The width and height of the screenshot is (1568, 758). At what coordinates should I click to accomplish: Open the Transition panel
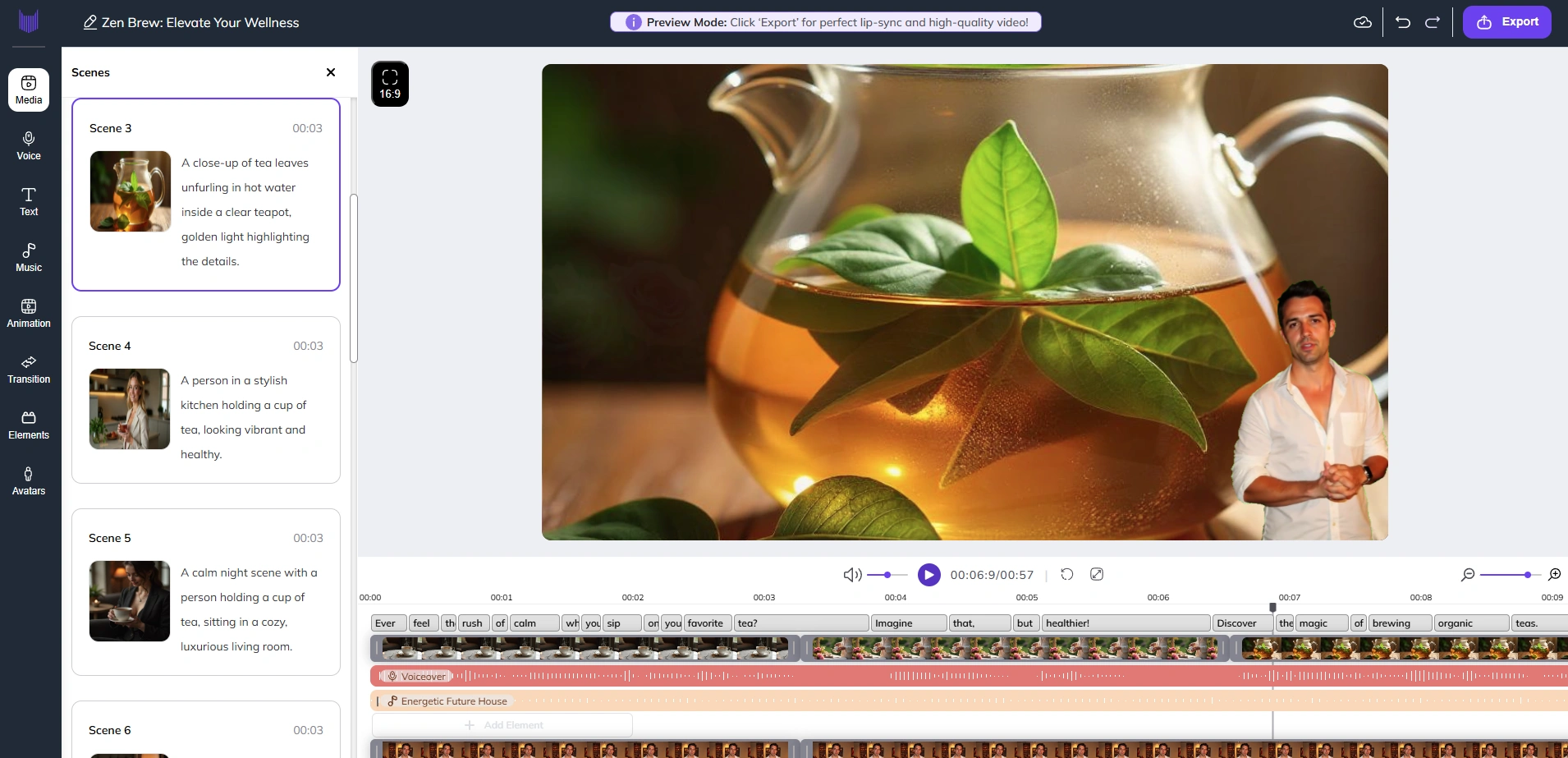29,369
